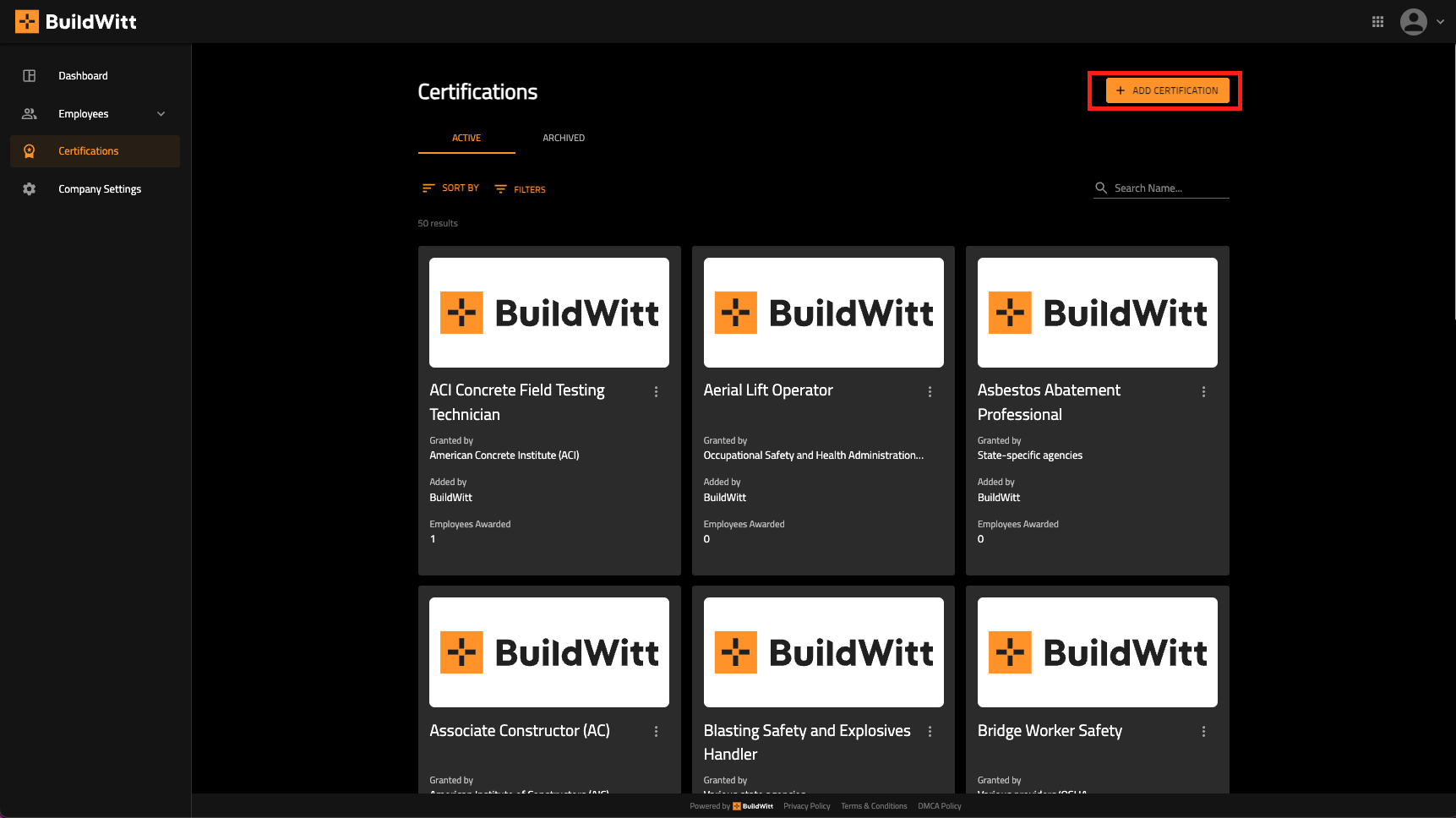
Task: Click American Concrete Institute (ACI) text
Action: 504,455
